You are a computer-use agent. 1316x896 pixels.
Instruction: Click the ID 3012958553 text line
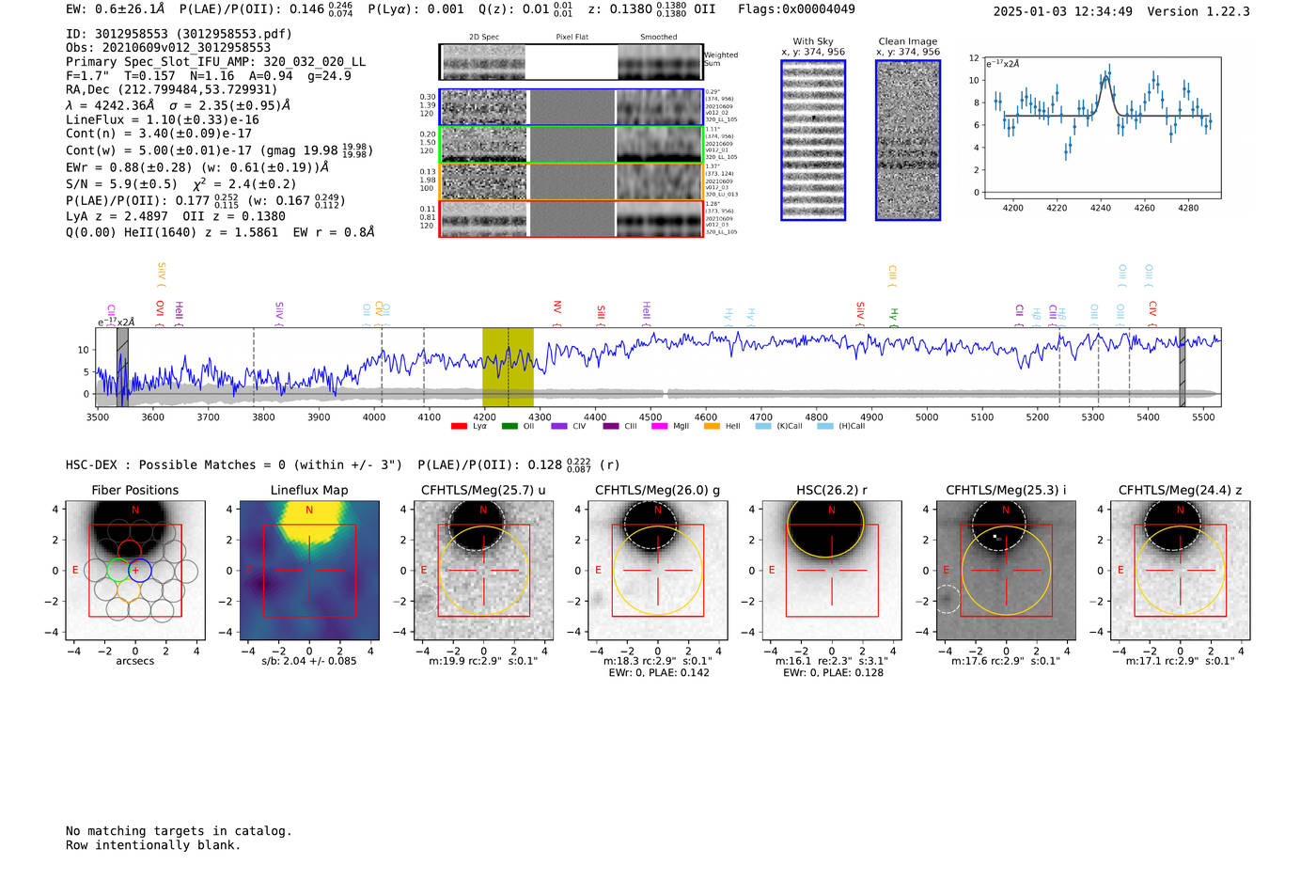179,34
